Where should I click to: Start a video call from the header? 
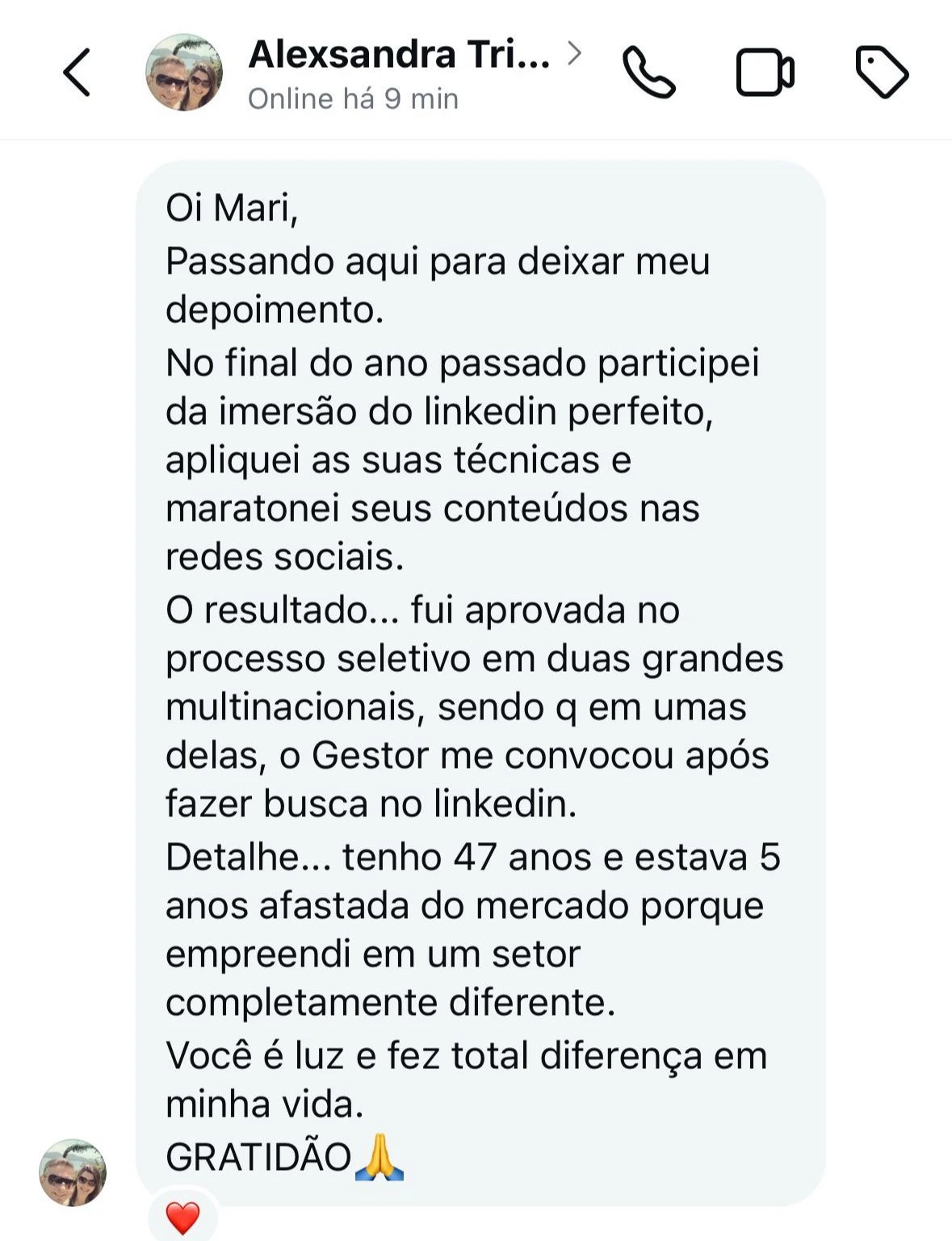coord(765,73)
